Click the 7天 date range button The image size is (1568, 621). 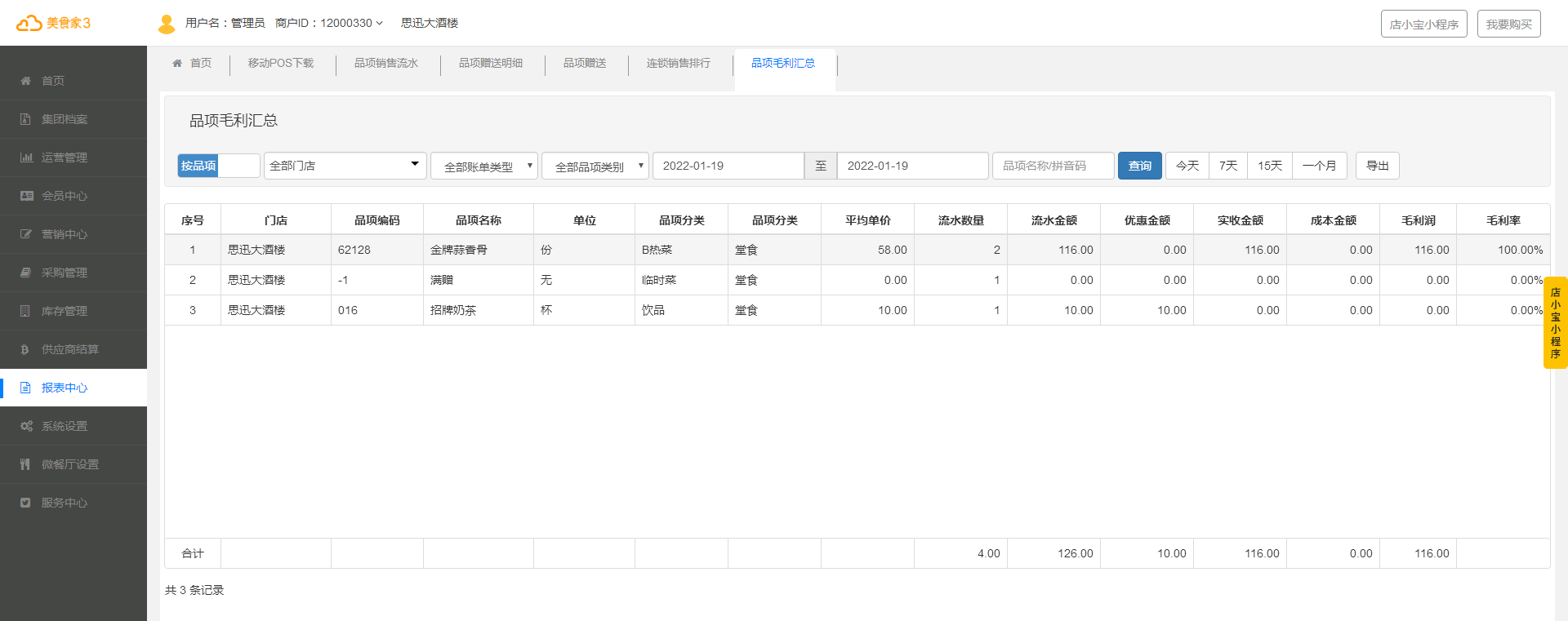[1228, 166]
